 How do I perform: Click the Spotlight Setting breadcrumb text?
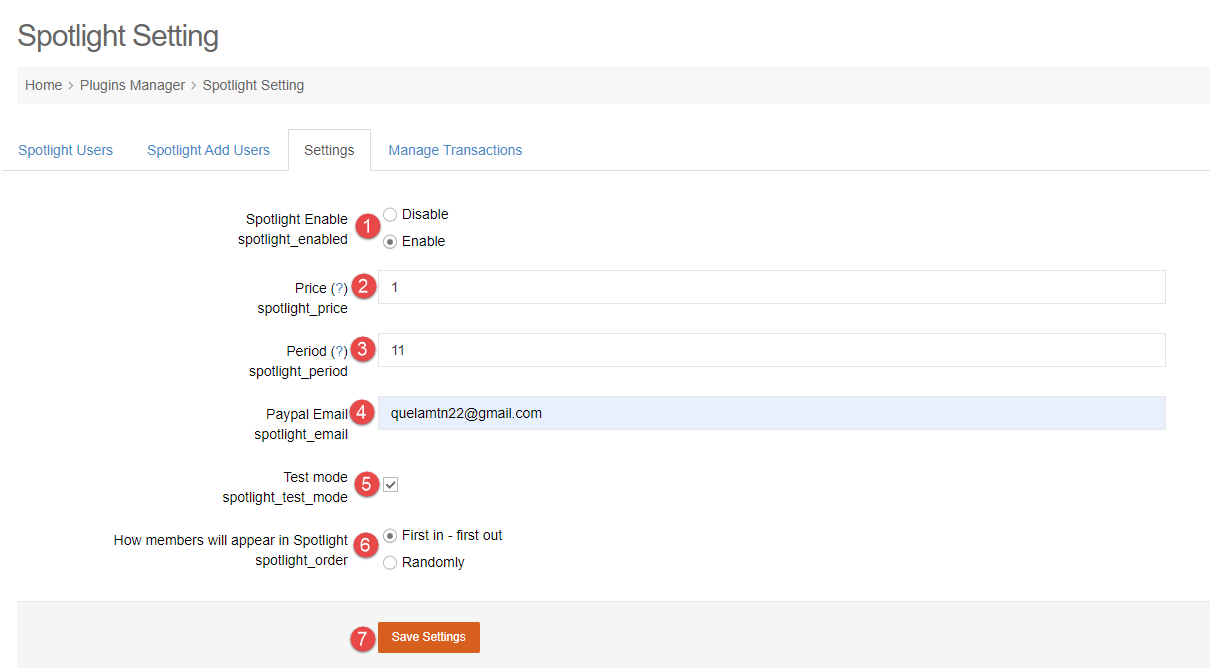point(253,85)
